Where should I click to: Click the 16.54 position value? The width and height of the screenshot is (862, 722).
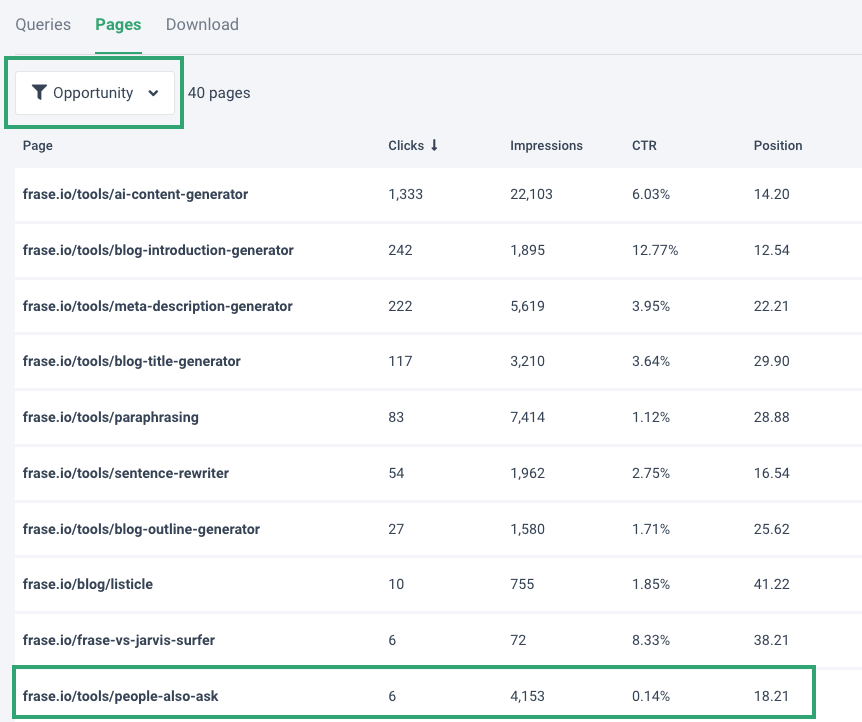771,473
